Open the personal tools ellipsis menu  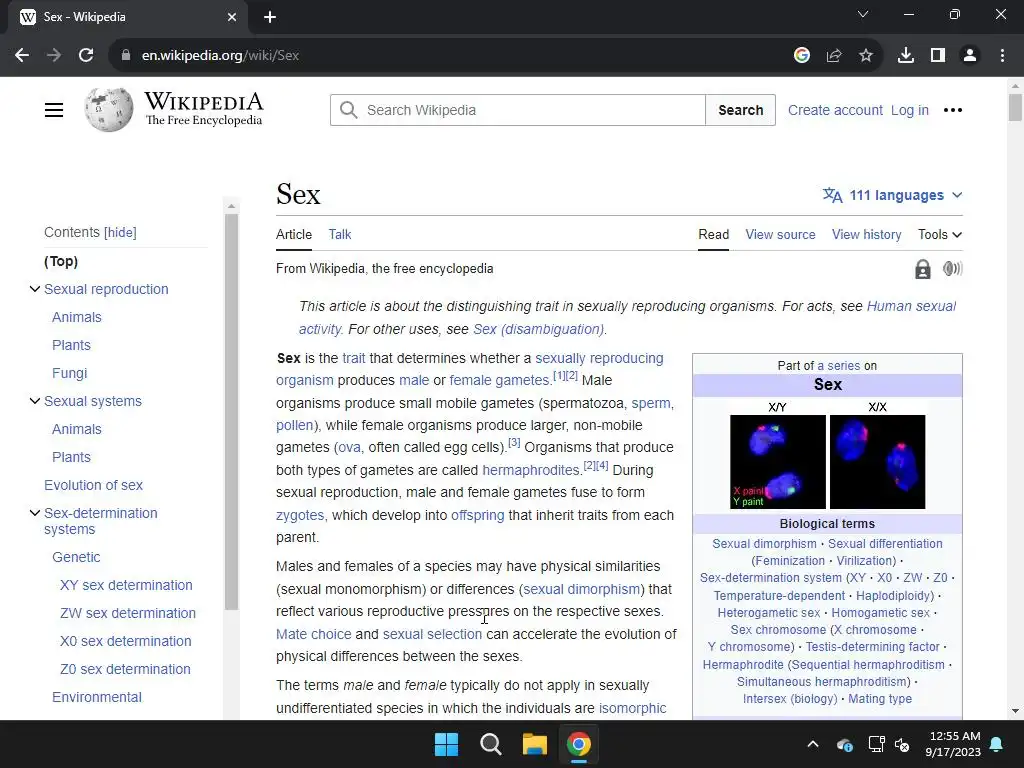click(953, 110)
